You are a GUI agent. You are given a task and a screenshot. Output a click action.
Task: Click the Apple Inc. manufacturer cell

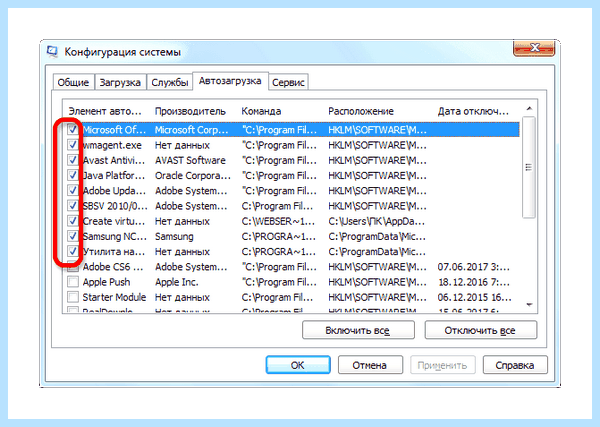tap(176, 282)
